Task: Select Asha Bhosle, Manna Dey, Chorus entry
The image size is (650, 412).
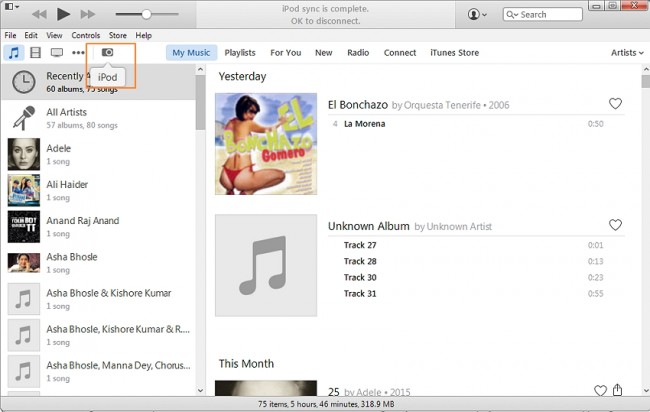Action: (98, 371)
